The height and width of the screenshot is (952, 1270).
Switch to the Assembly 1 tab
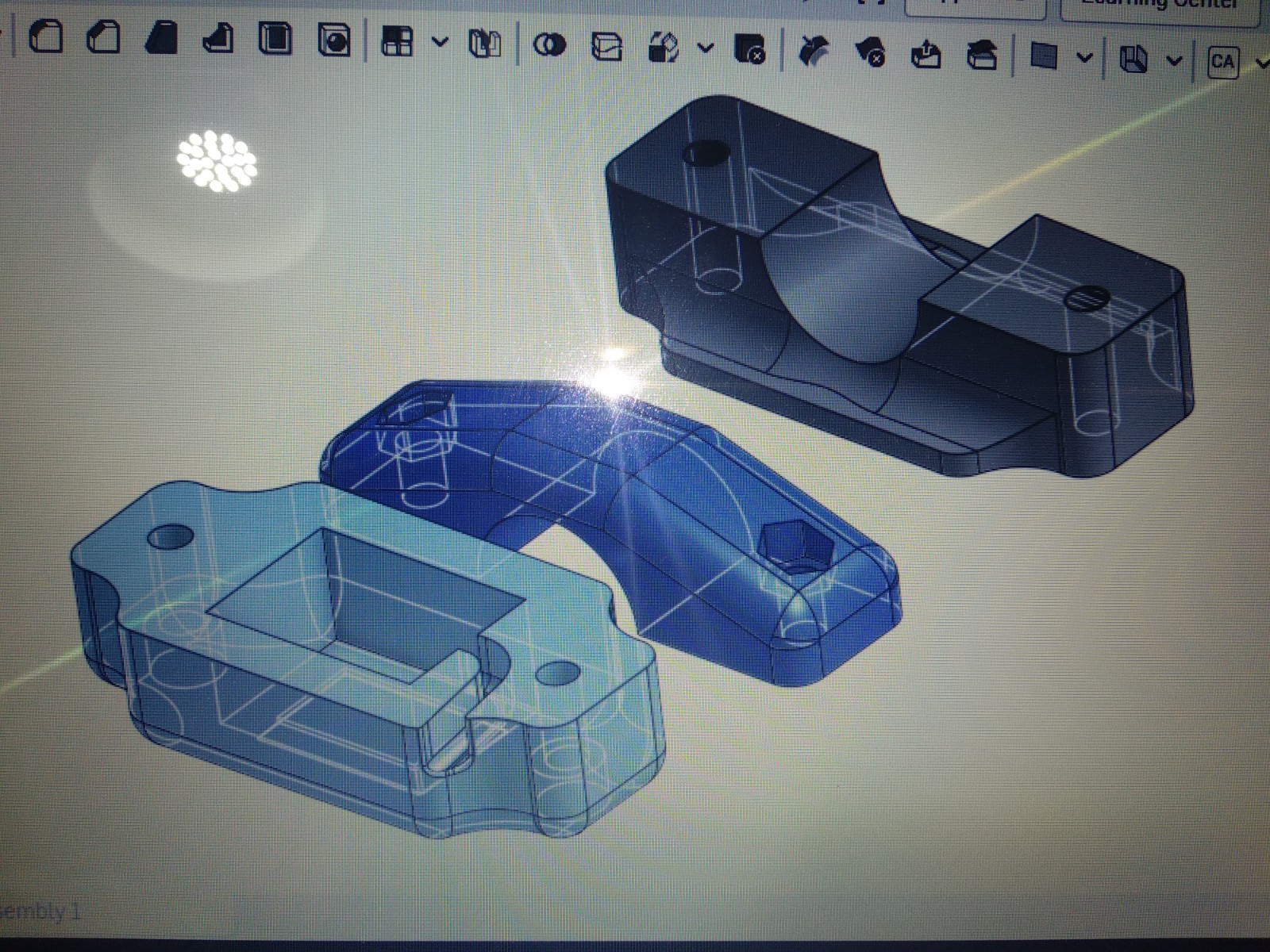(x=40, y=911)
